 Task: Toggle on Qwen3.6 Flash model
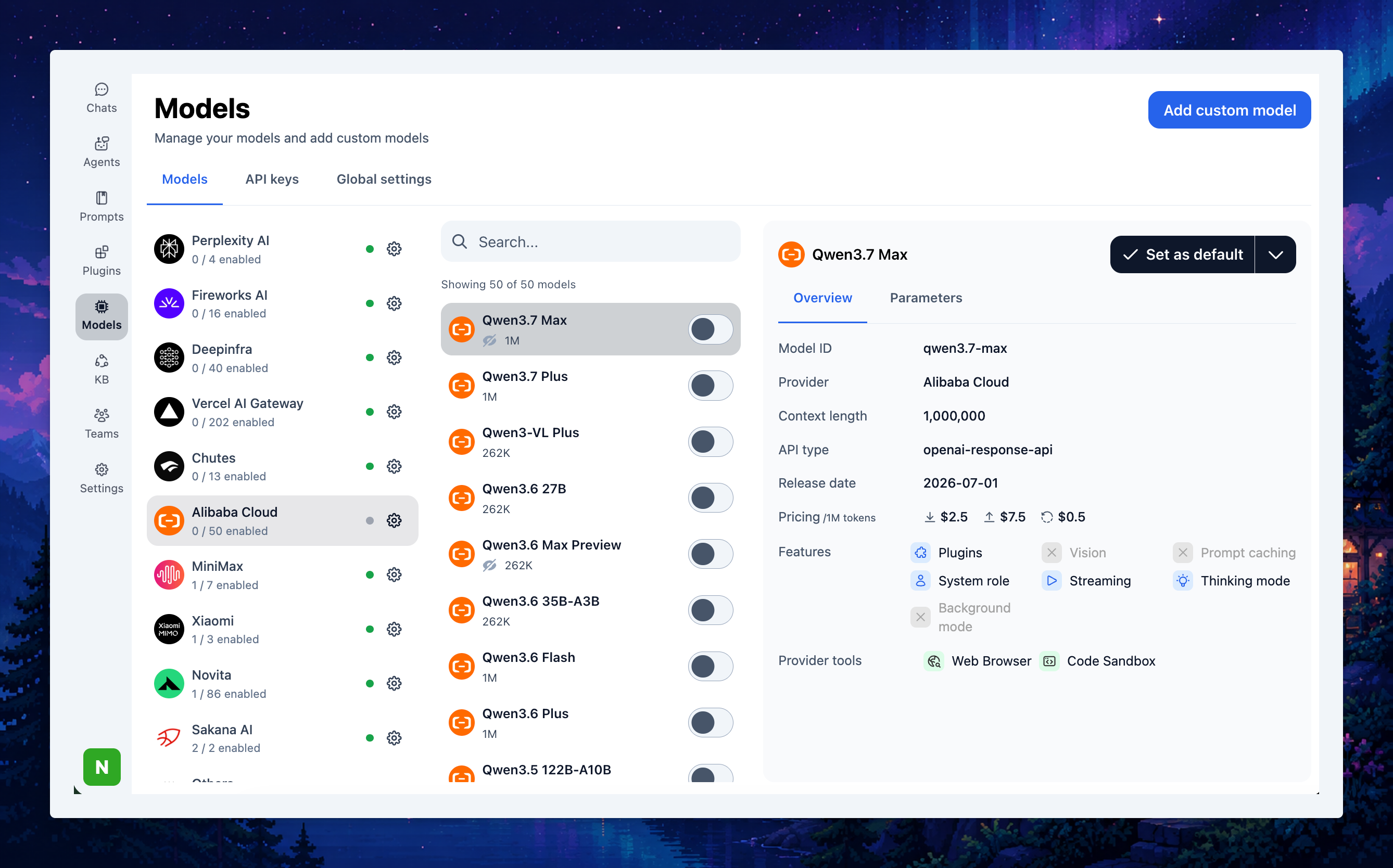click(x=710, y=667)
